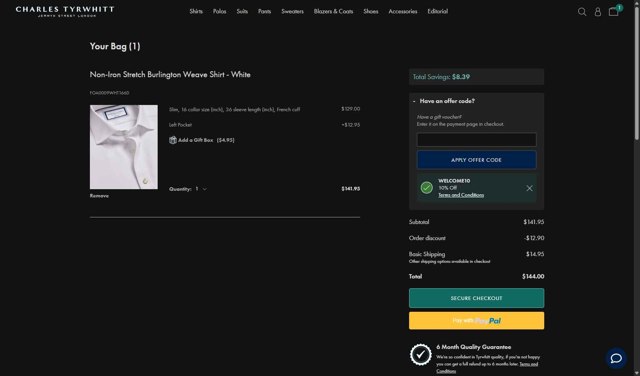Click the Total $144.00 amount
This screenshot has width=640, height=376.
coord(533,276)
